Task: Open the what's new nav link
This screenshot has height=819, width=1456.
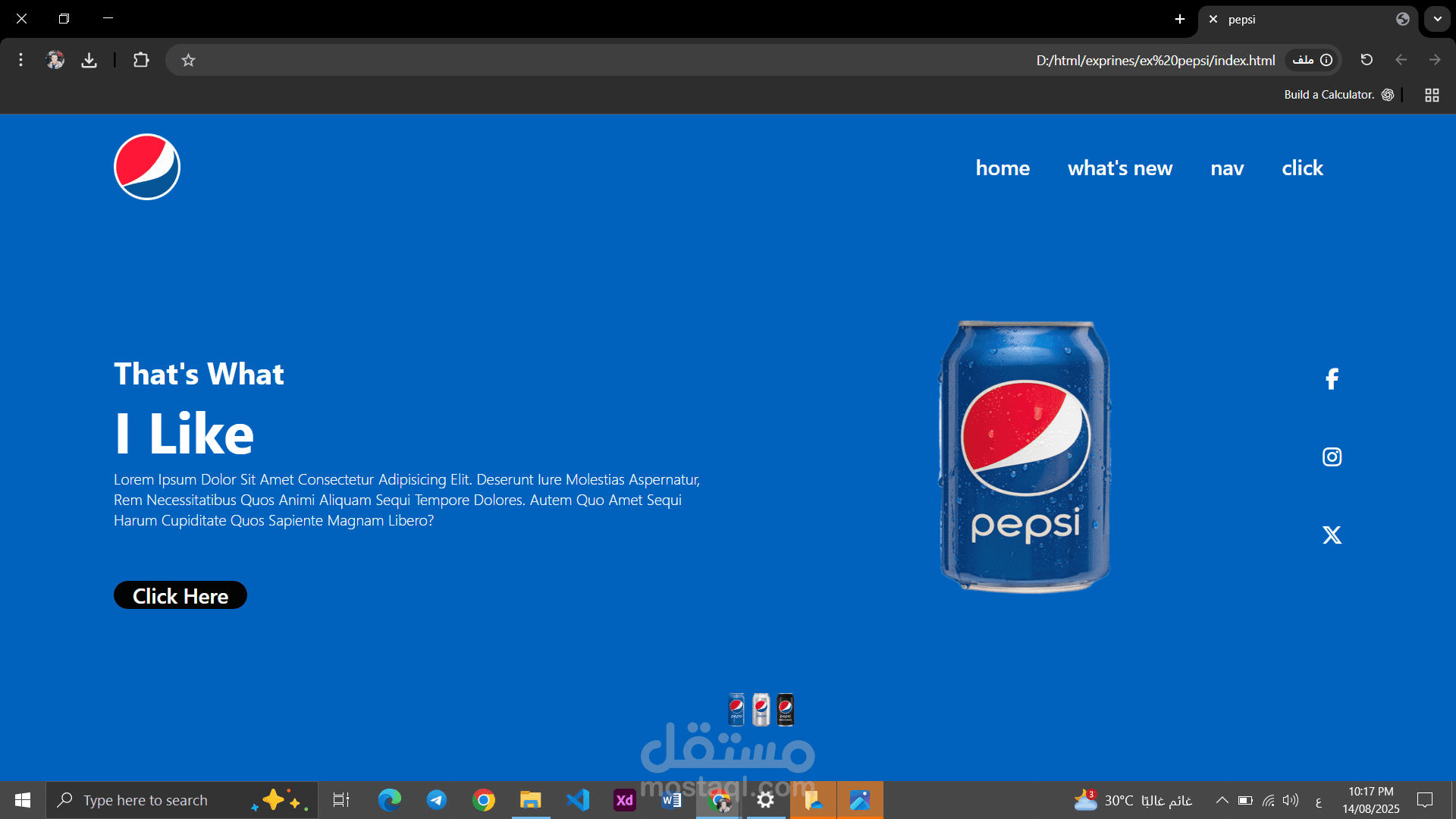Action: coord(1120,168)
